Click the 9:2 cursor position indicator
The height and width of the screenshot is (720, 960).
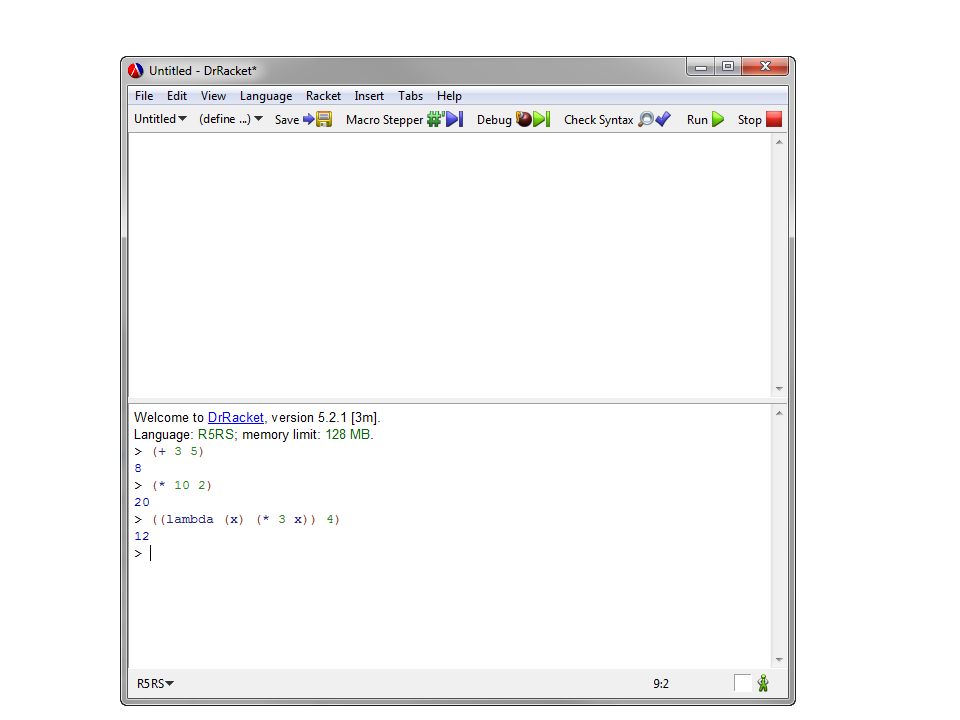661,683
